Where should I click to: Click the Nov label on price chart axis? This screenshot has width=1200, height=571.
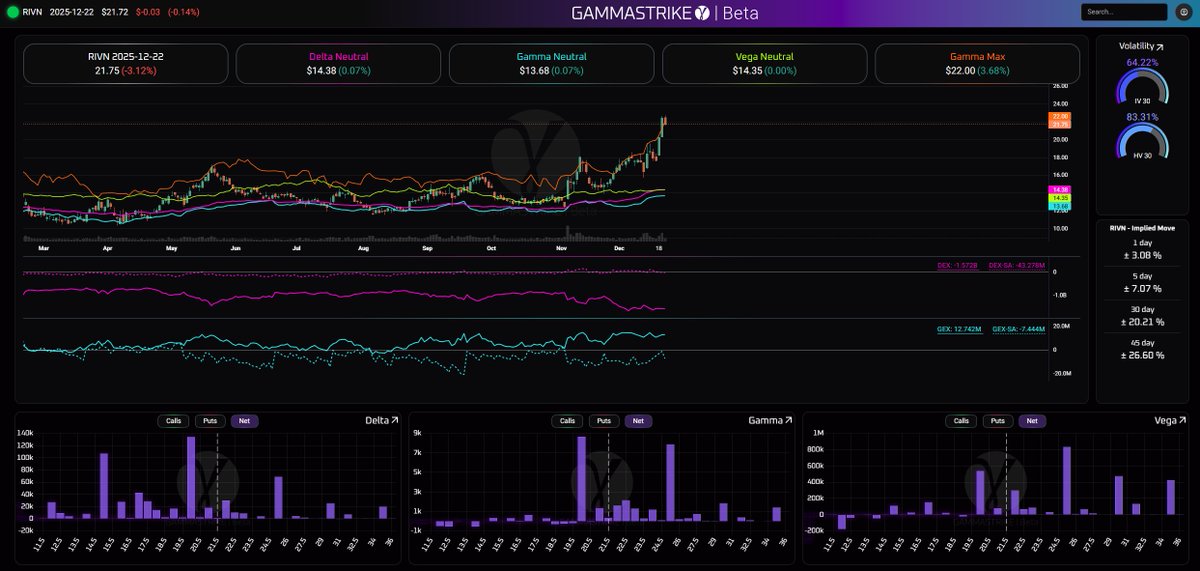[561, 247]
